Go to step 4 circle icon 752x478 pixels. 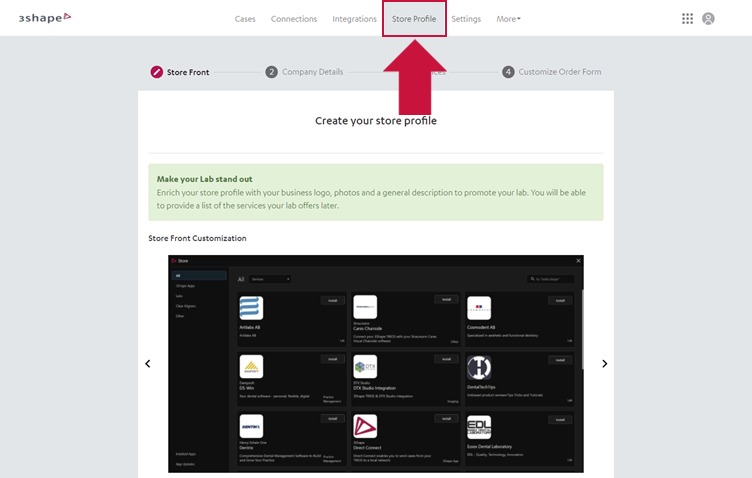click(x=508, y=72)
